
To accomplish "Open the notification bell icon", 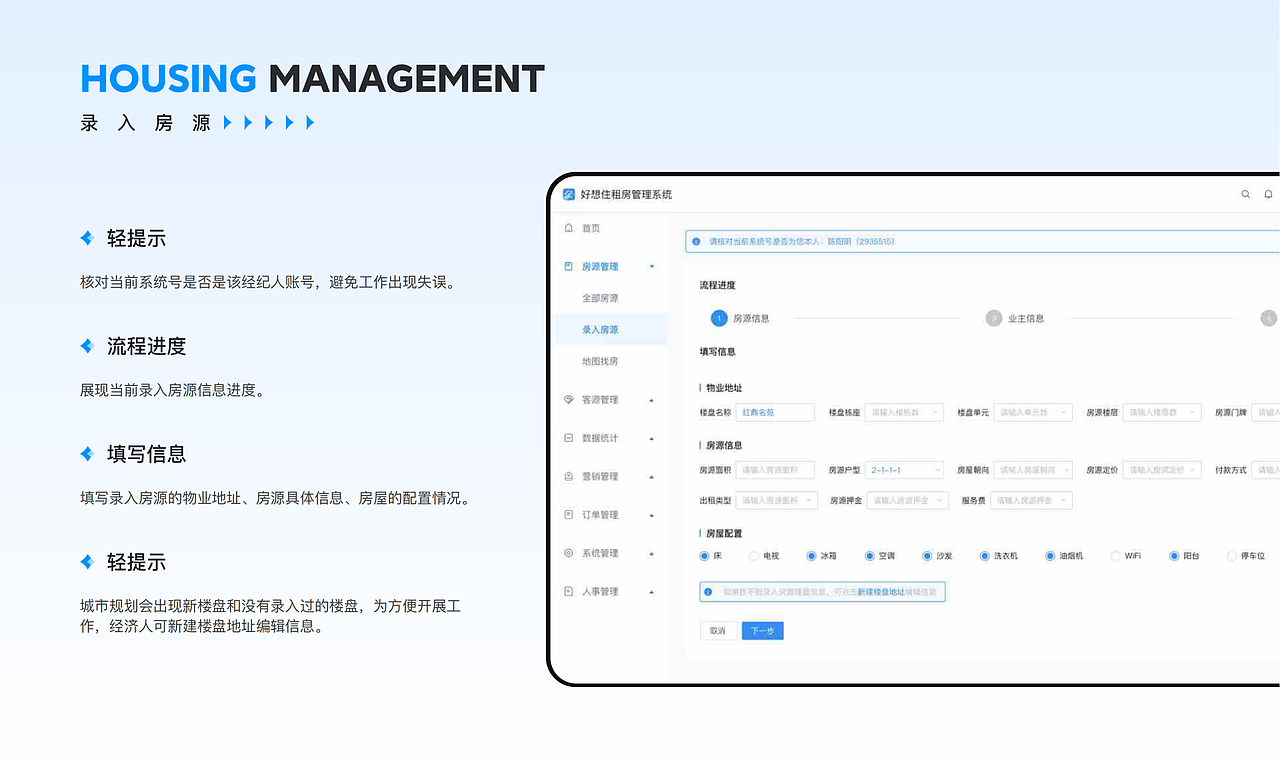I will (x=1268, y=194).
